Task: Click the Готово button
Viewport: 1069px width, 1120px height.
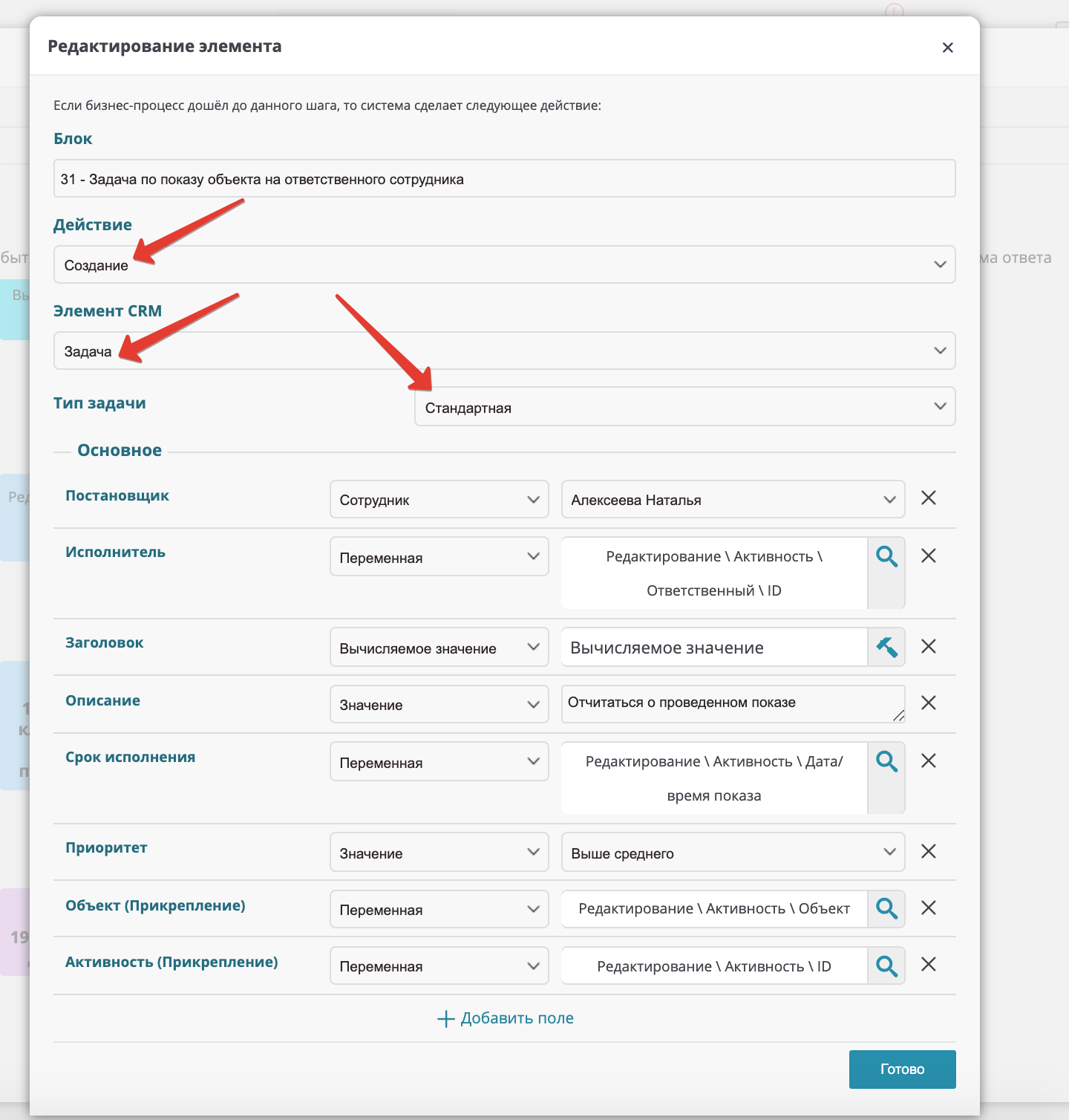Action: pyautogui.click(x=902, y=1069)
